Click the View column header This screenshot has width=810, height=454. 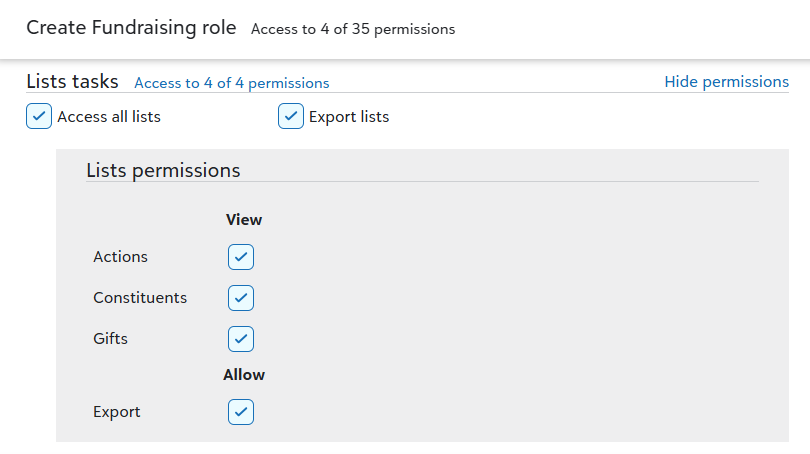(x=244, y=220)
